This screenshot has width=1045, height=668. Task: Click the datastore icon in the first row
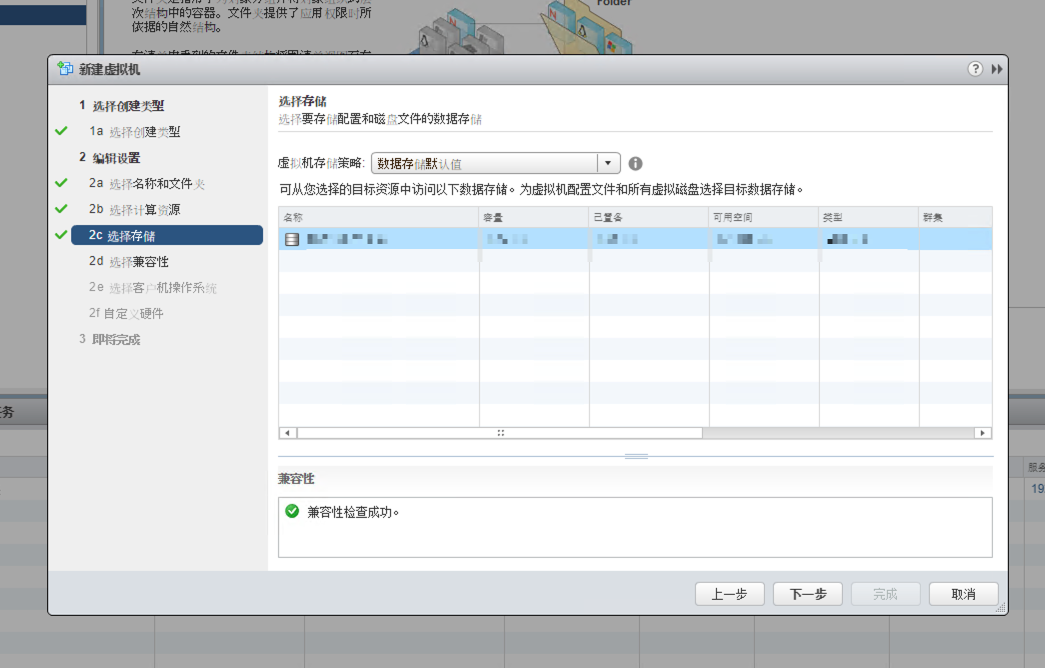coord(292,240)
